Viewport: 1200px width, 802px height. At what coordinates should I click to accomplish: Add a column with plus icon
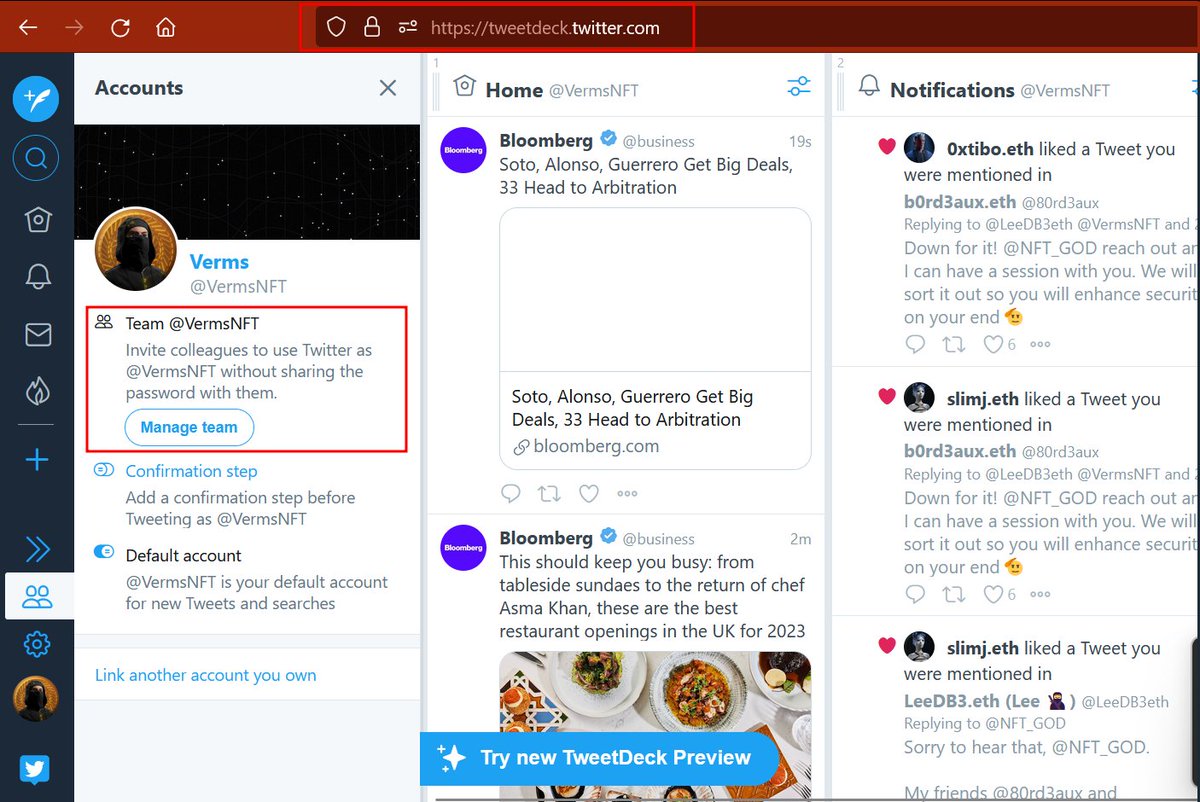37,460
